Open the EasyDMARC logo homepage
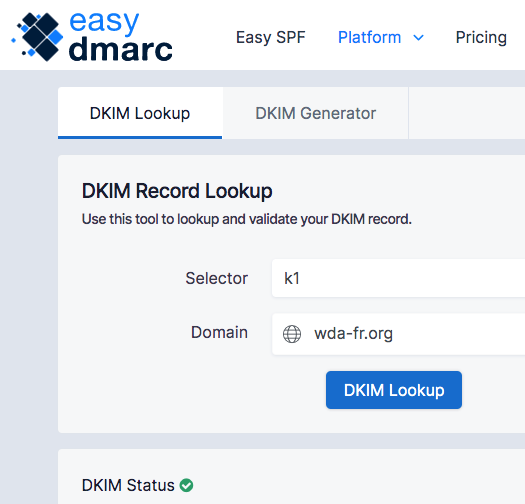 [x=92, y=37]
